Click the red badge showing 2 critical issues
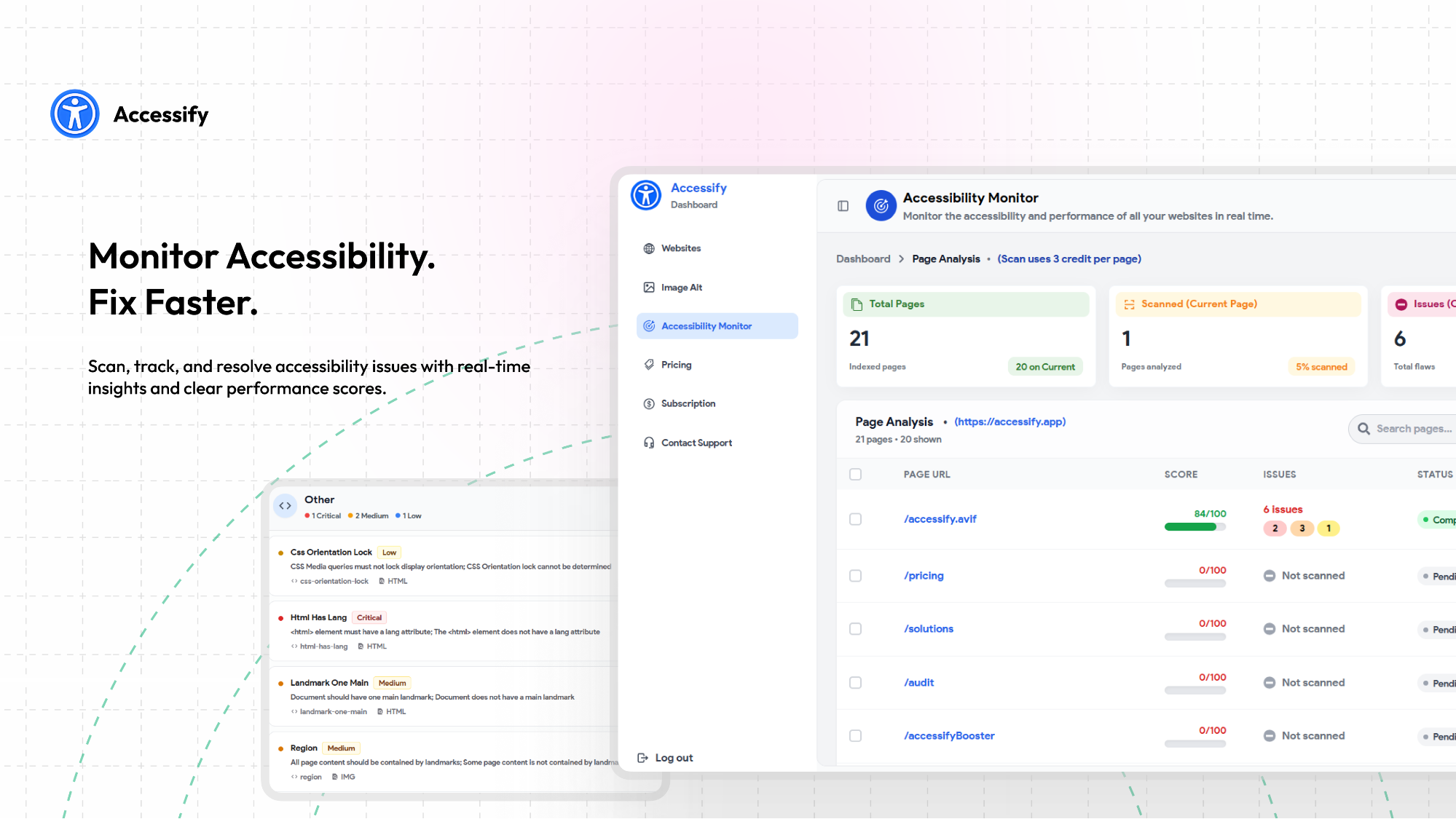This screenshot has height=819, width=1456. point(1275,529)
